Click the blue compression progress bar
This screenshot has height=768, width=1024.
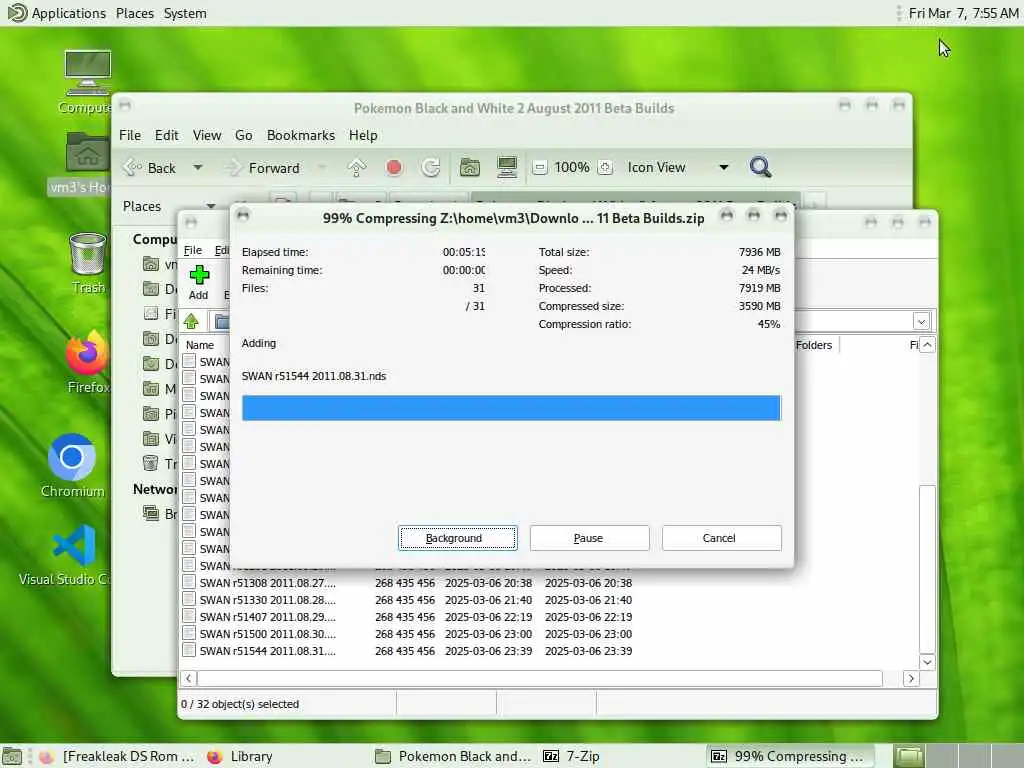coord(511,408)
